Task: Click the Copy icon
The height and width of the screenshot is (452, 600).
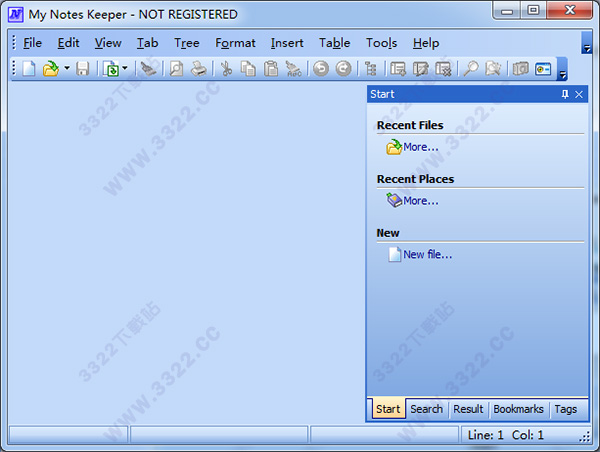Action: [x=248, y=69]
